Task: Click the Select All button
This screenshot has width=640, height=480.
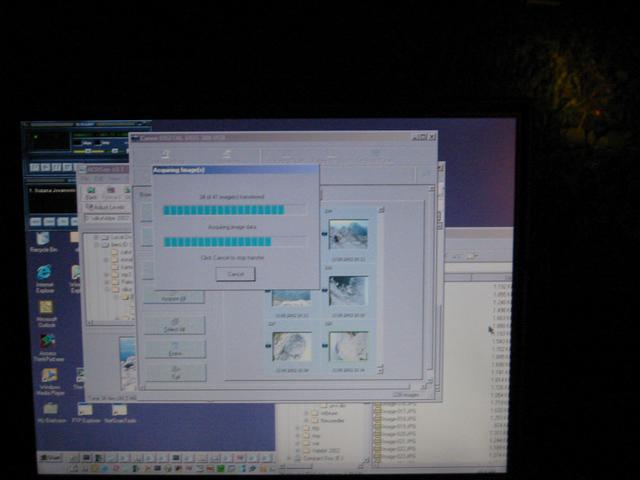Action: coord(174,326)
